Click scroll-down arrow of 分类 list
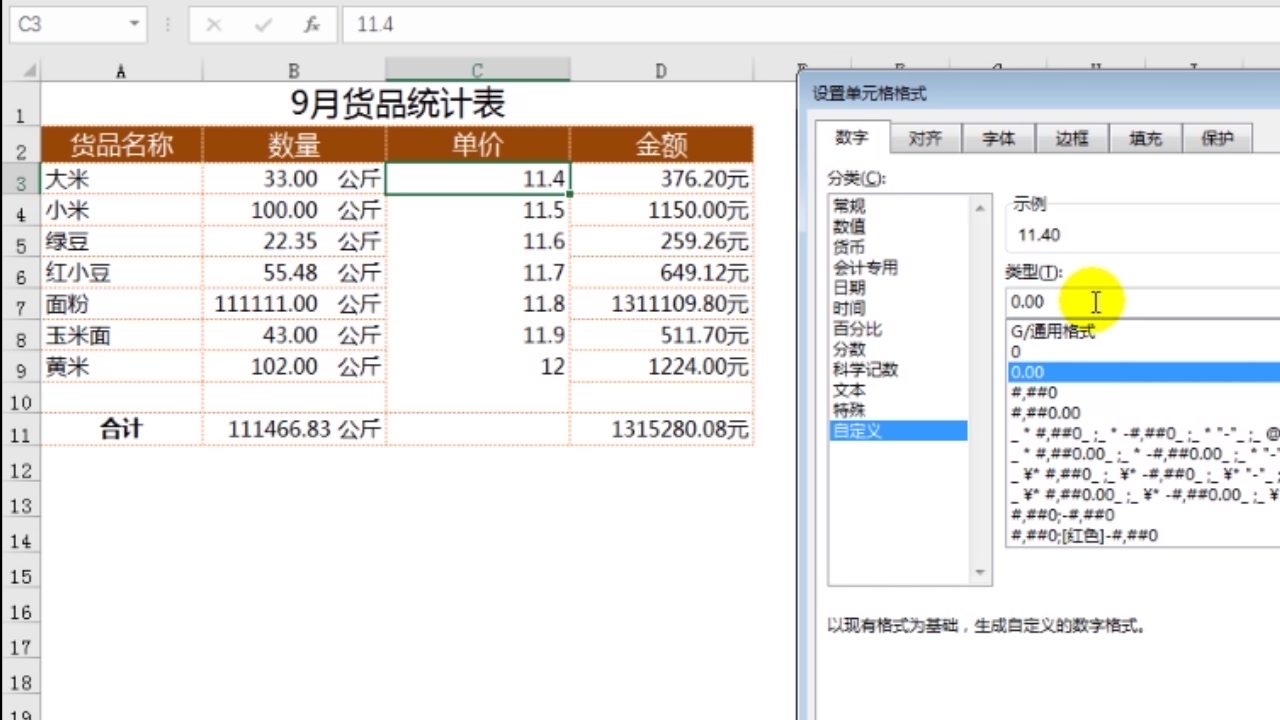This screenshot has width=1280, height=720. coord(980,570)
